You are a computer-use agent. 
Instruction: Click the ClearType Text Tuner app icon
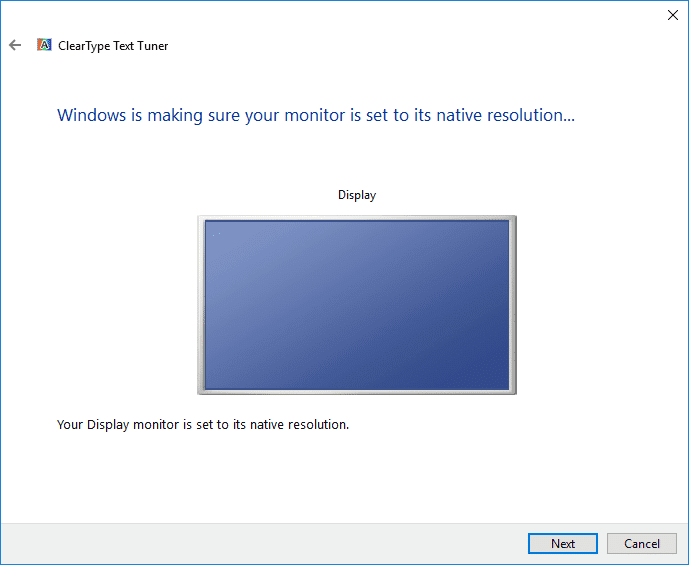[x=44, y=45]
